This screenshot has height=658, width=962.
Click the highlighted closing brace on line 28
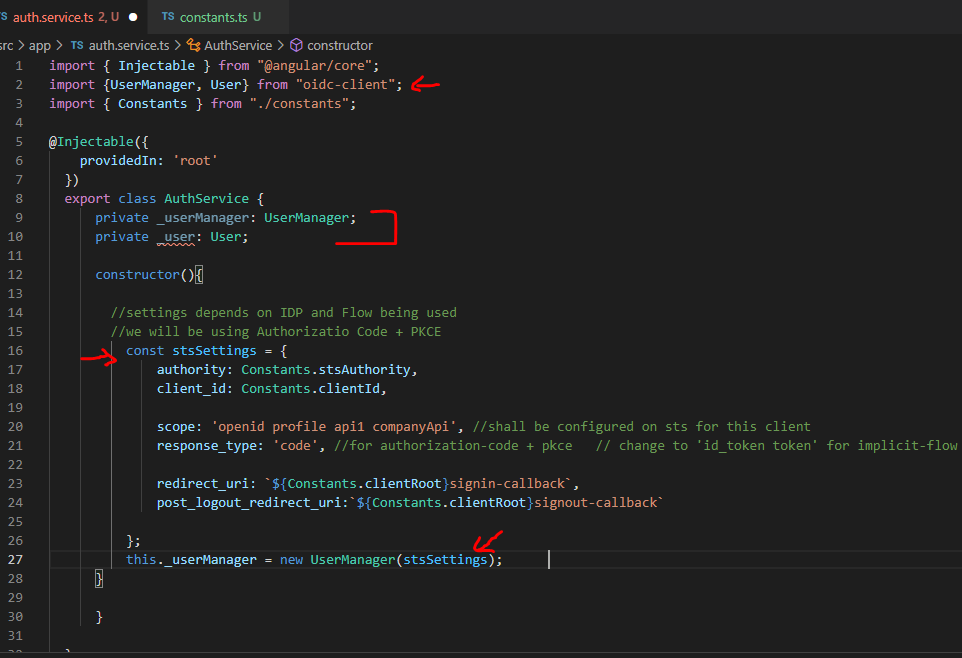pos(99,579)
